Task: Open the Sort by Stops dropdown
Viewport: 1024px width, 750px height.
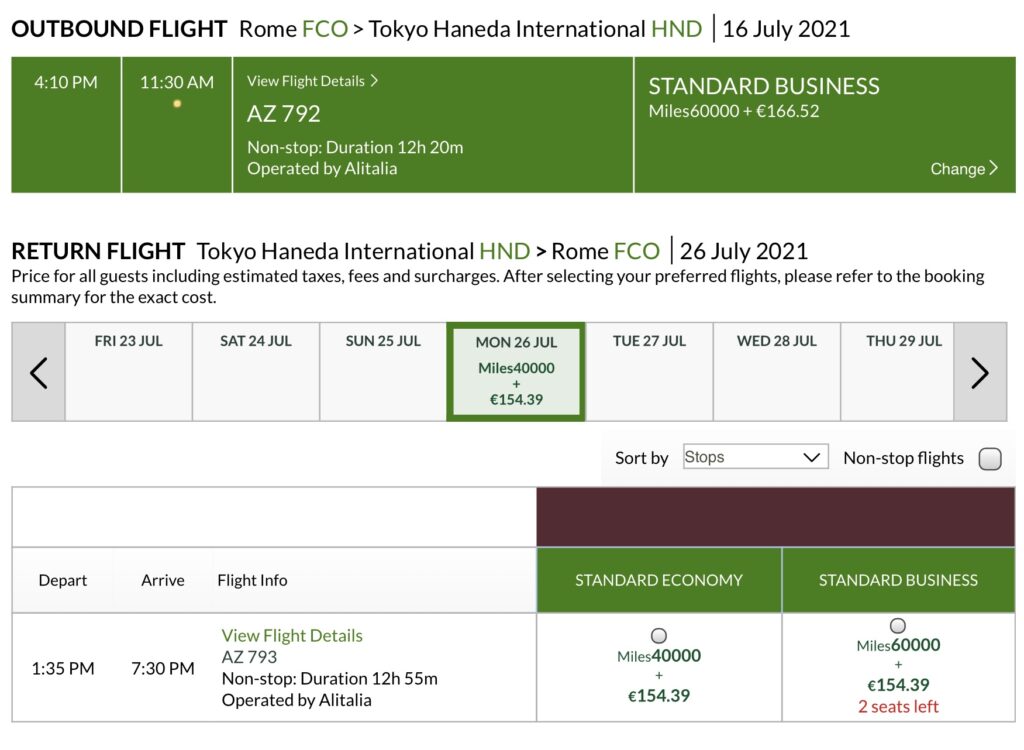Action: pos(755,458)
